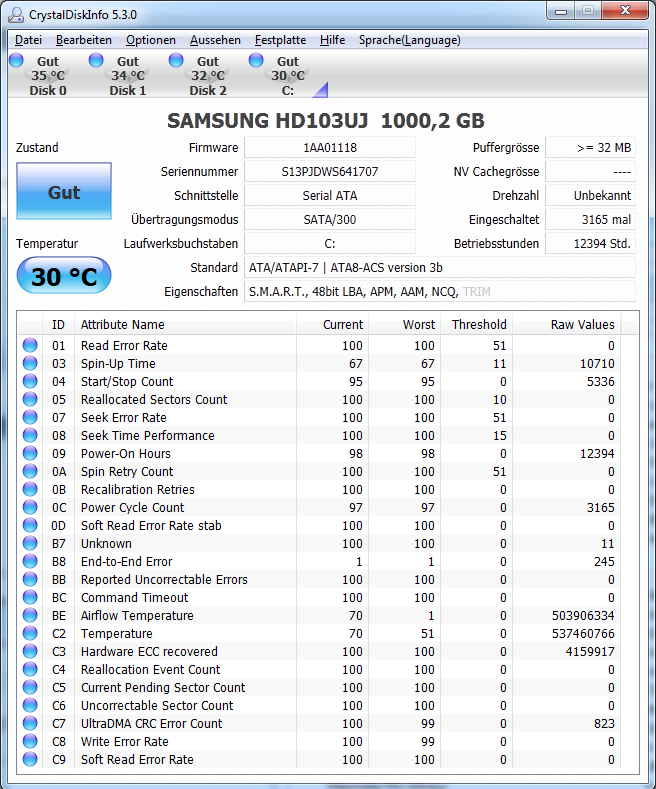Click raw value 245 in End-to-End Error row

tap(604, 562)
